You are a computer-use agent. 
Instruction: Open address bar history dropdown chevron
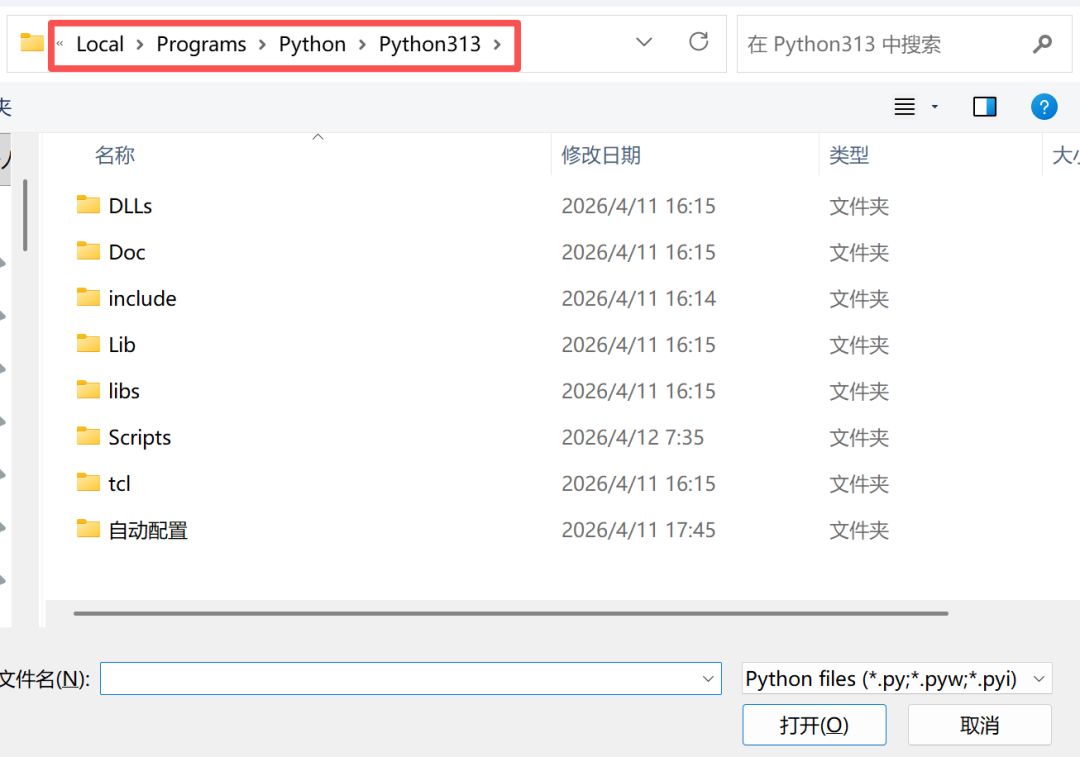(x=644, y=42)
